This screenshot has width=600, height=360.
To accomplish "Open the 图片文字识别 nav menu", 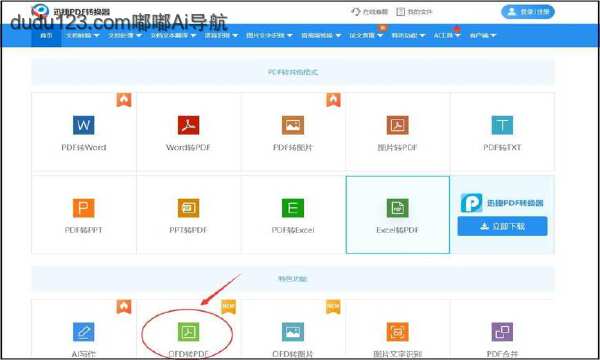I will [x=269, y=36].
